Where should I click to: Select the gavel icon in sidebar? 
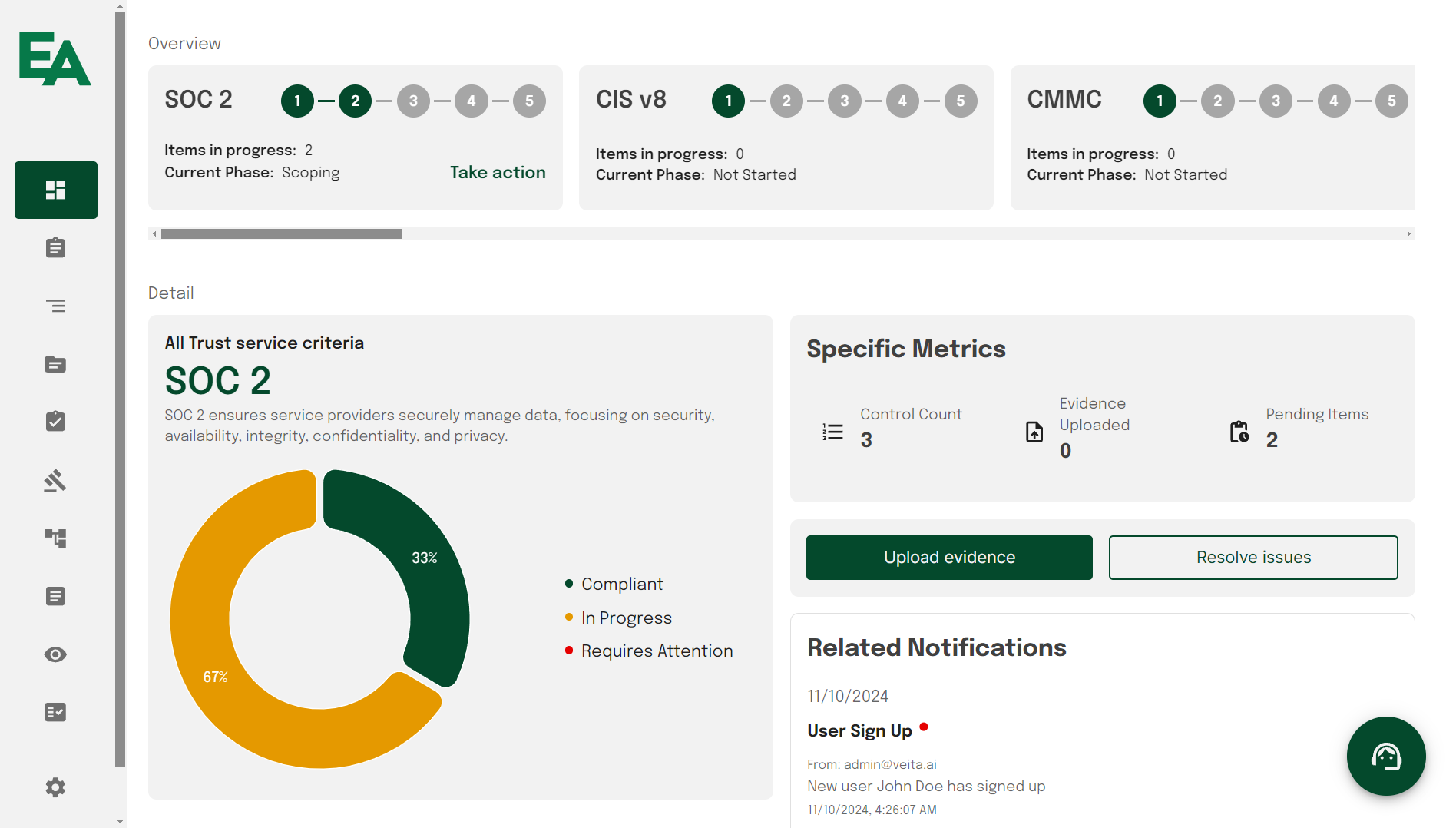55,480
